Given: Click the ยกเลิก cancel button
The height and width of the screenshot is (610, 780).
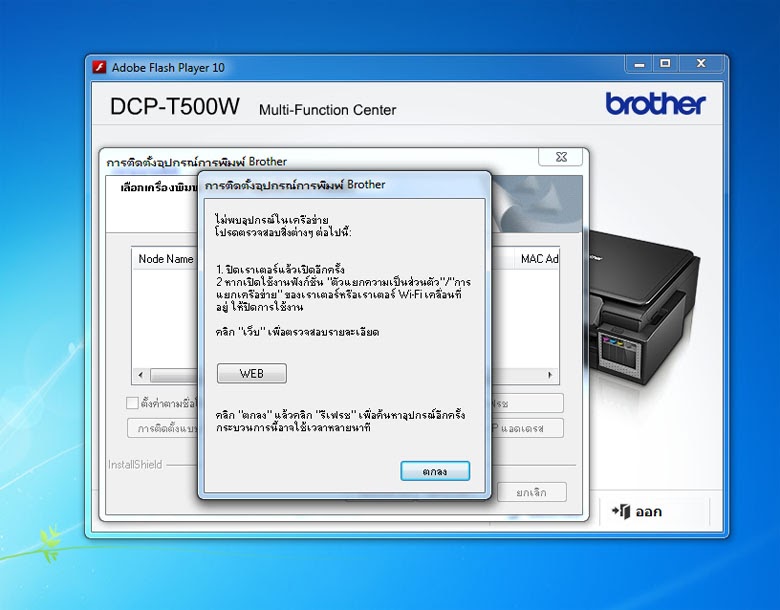Looking at the screenshot, I should pyautogui.click(x=531, y=492).
